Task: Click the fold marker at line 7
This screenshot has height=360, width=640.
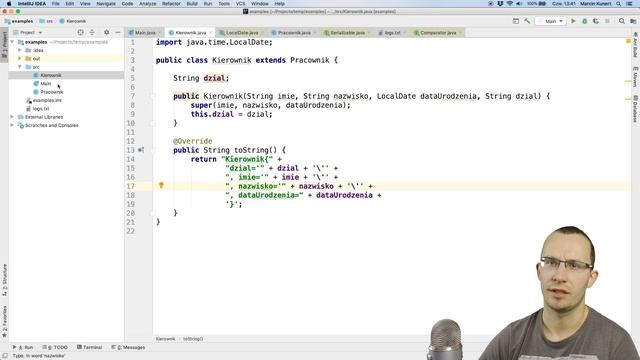Action: tap(153, 96)
